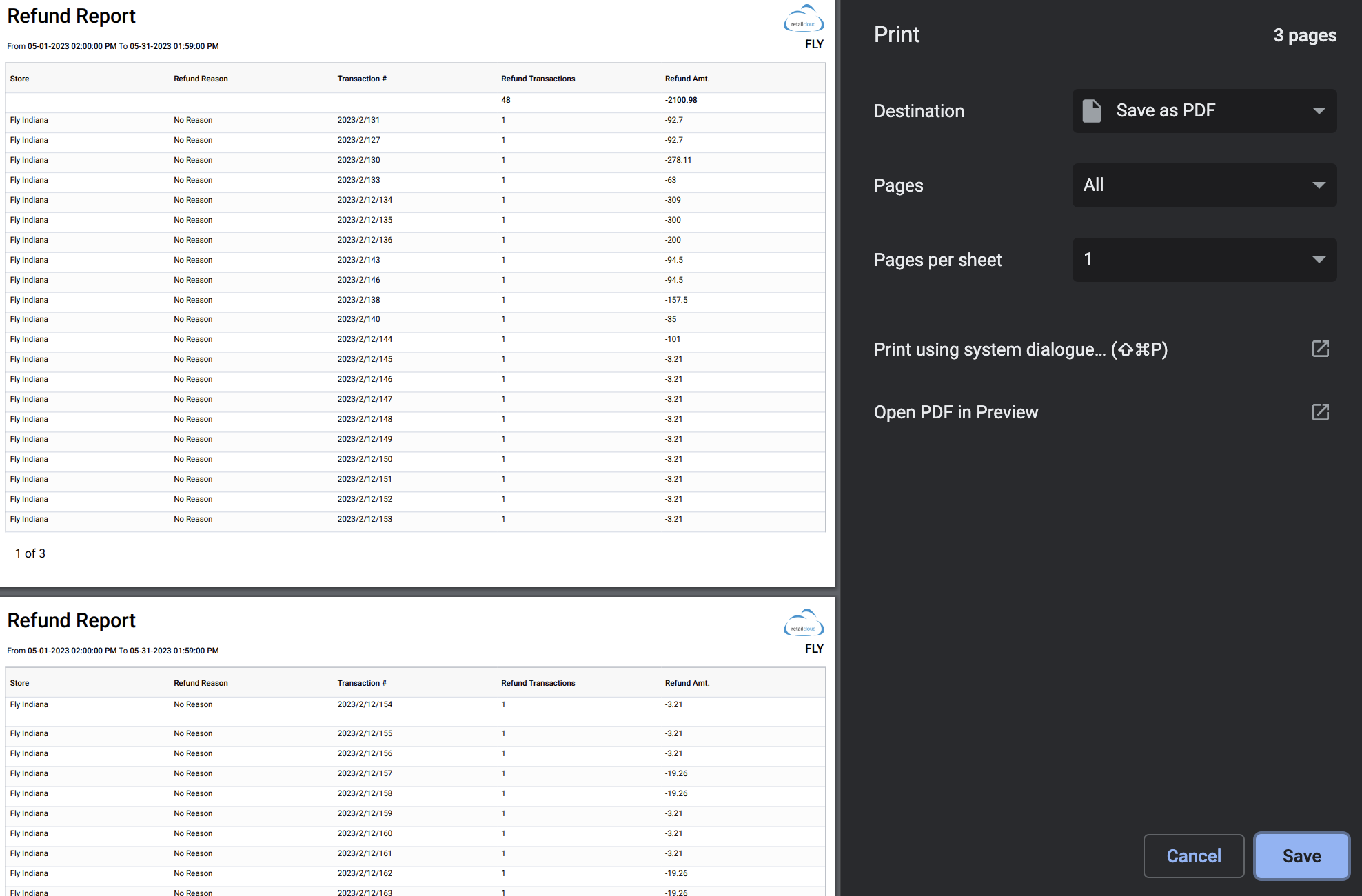The height and width of the screenshot is (896, 1362).
Task: Click retailcloud logo on second page
Action: [803, 624]
